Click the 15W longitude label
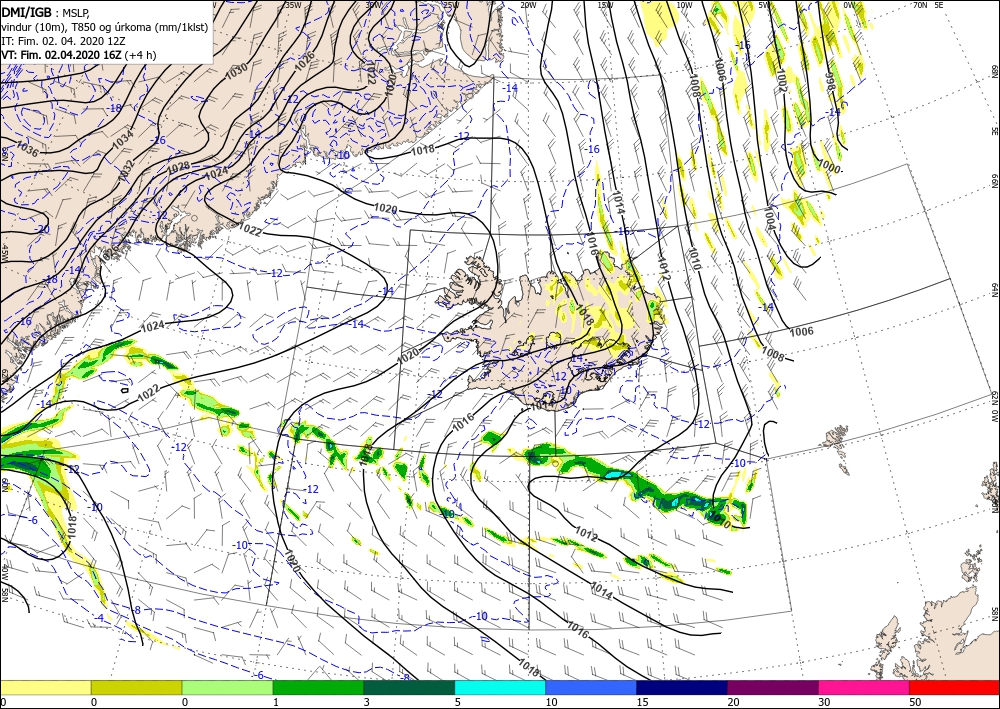The image size is (1000, 709). click(x=606, y=5)
